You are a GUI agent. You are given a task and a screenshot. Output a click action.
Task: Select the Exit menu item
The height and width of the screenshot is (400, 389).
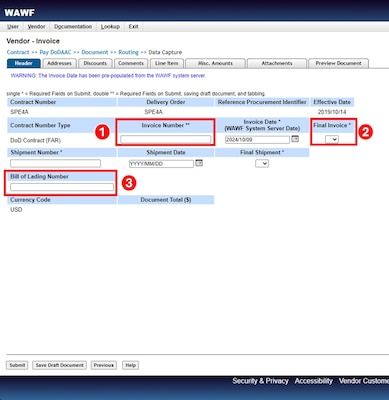[x=134, y=27]
